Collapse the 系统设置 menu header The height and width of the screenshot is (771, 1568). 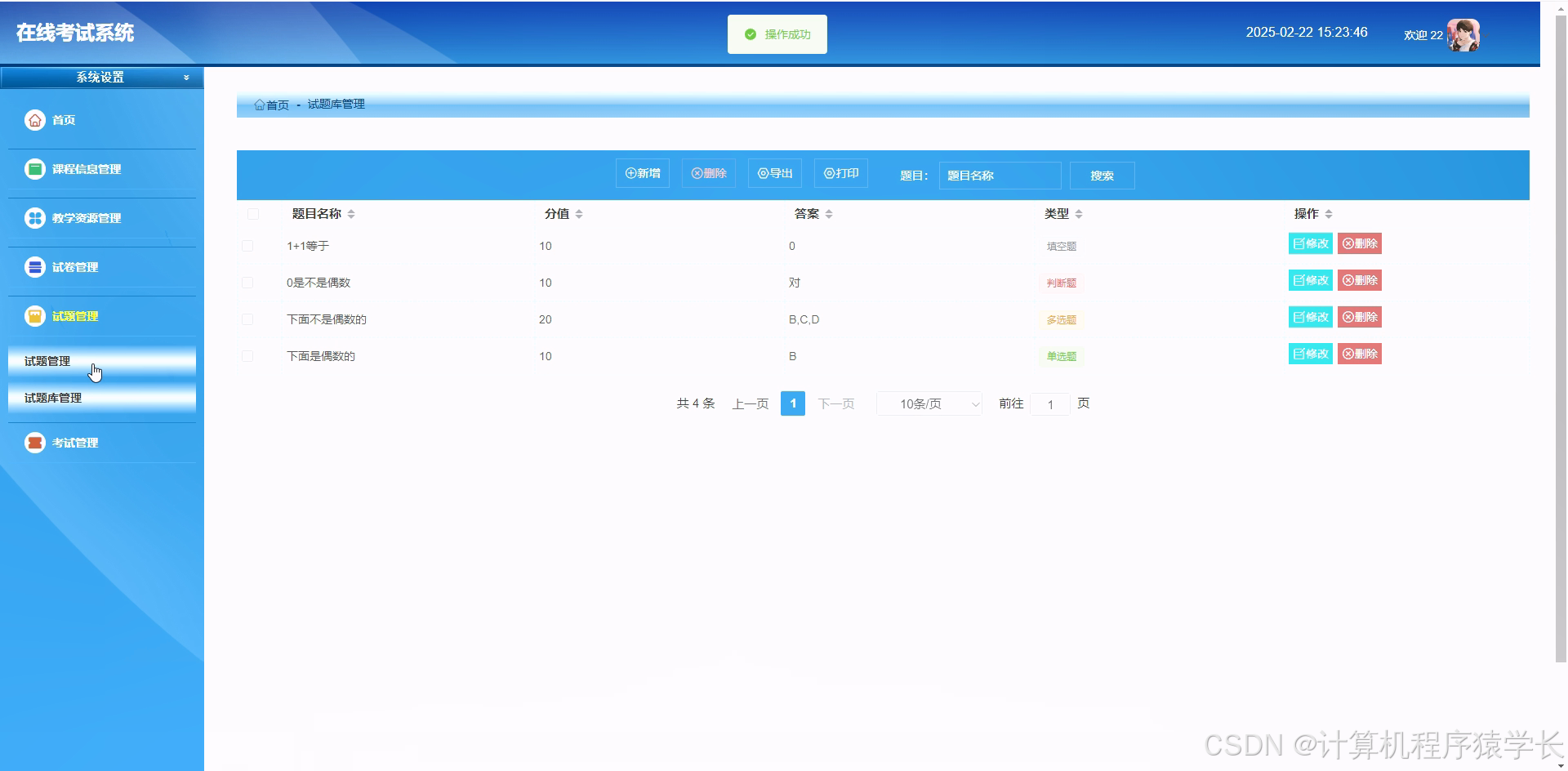click(101, 78)
